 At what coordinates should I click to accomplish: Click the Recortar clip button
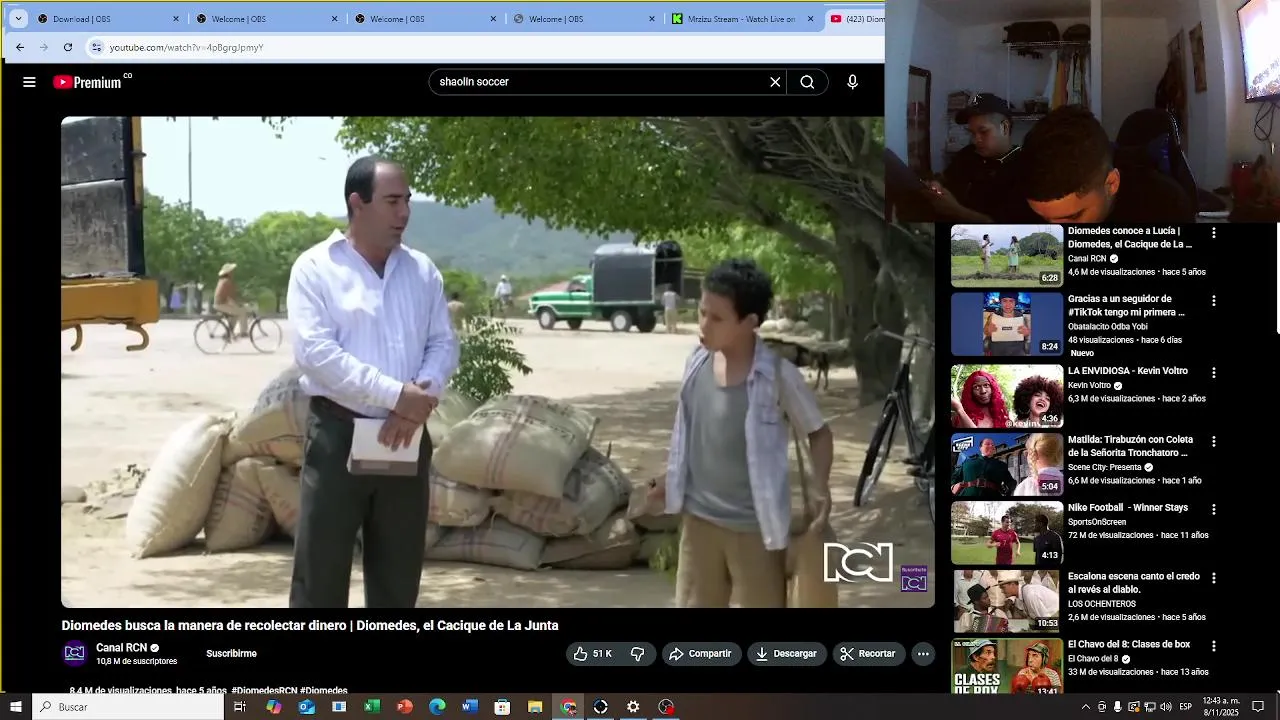pos(868,654)
